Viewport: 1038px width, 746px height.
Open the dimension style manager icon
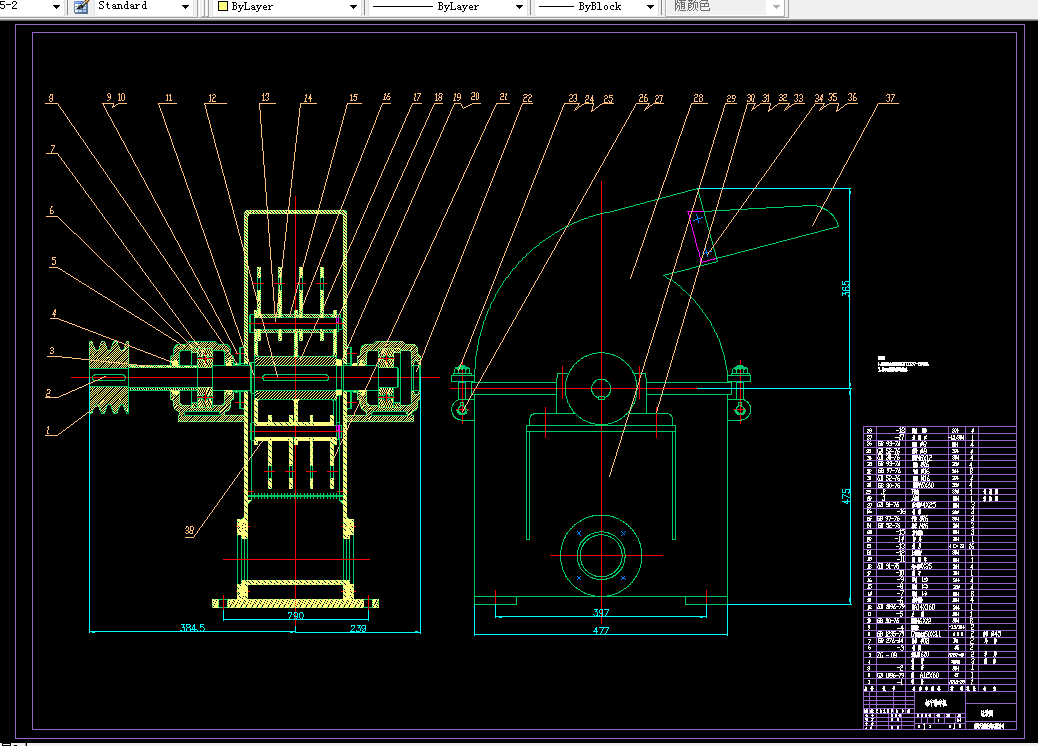[x=81, y=7]
